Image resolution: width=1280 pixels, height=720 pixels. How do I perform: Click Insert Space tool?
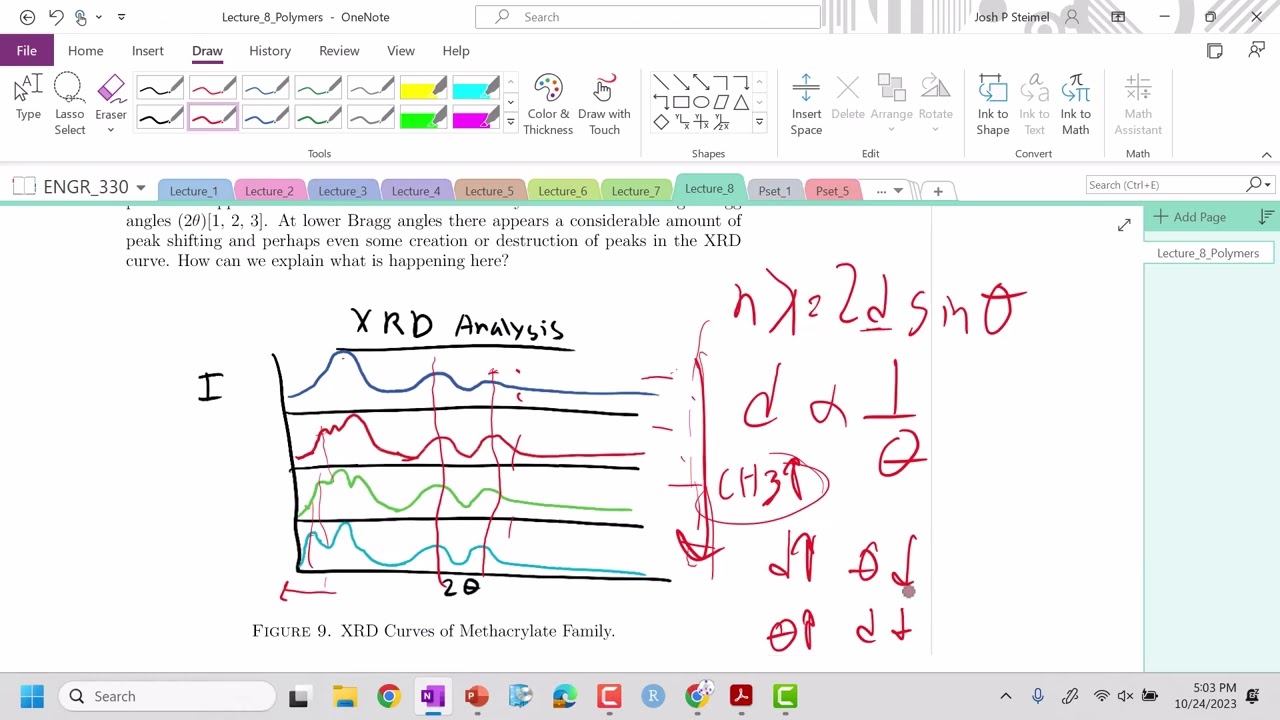(x=806, y=104)
